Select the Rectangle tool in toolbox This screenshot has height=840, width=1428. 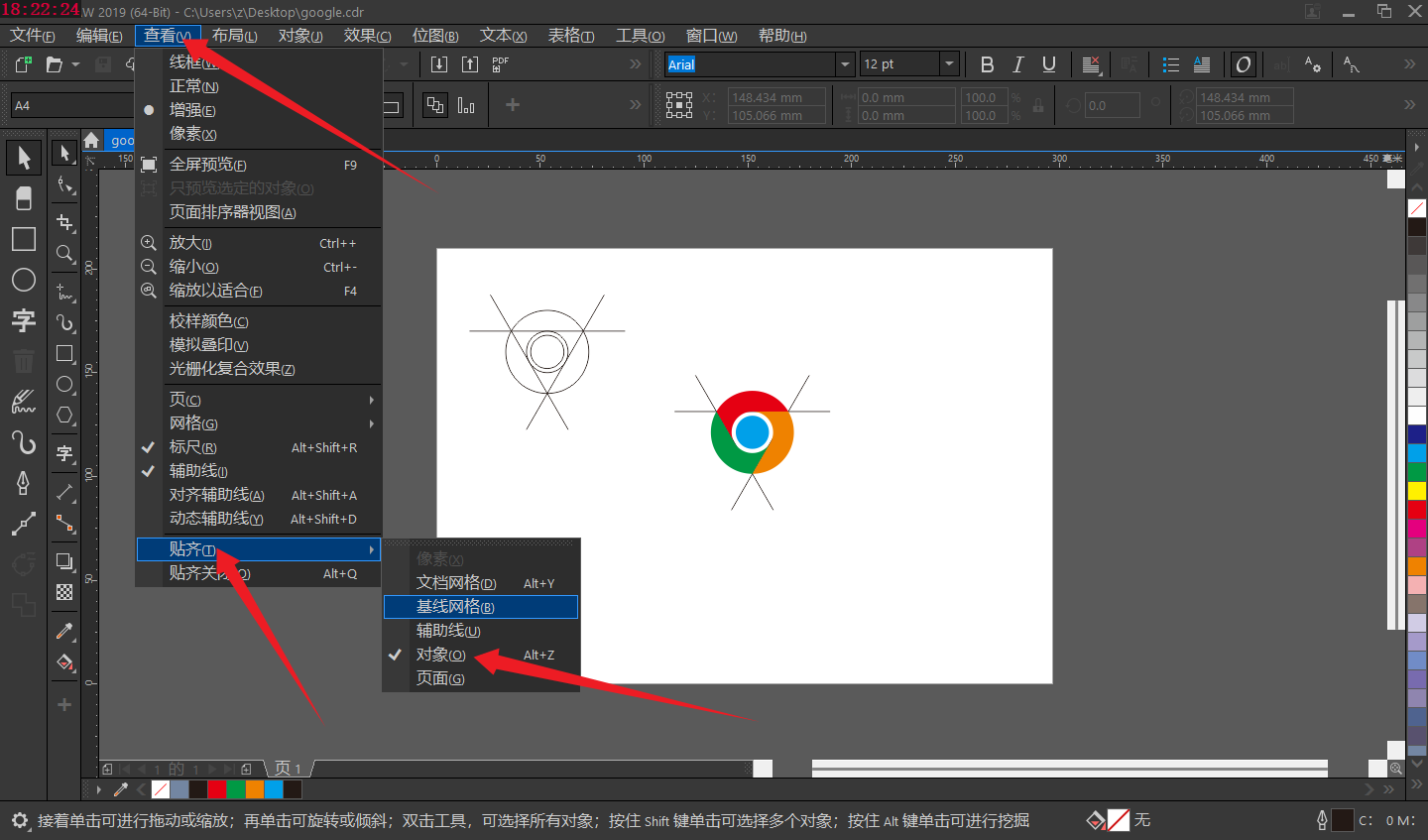pyautogui.click(x=24, y=239)
